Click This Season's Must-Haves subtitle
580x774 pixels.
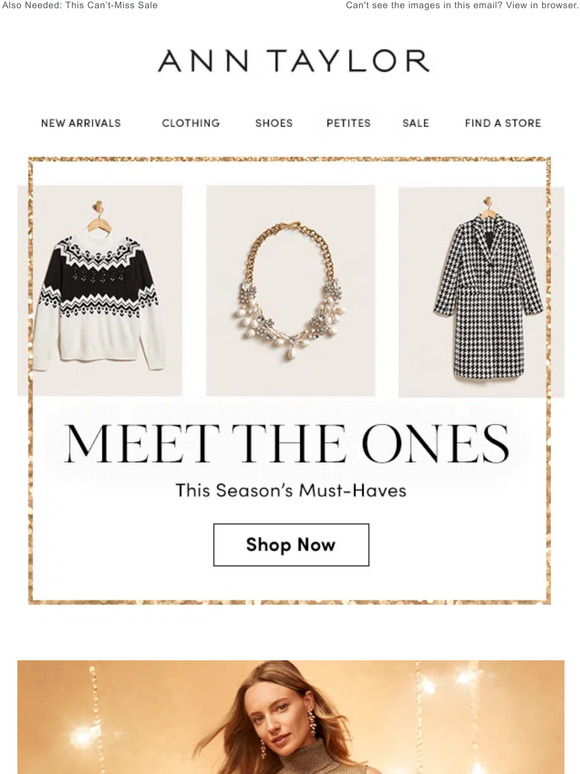[291, 491]
